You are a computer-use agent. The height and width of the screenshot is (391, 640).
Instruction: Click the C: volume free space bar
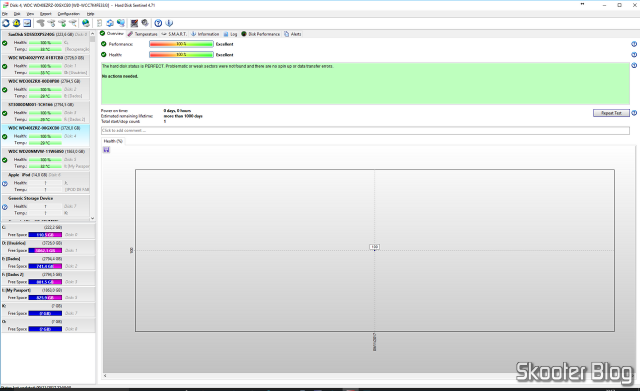45,235
